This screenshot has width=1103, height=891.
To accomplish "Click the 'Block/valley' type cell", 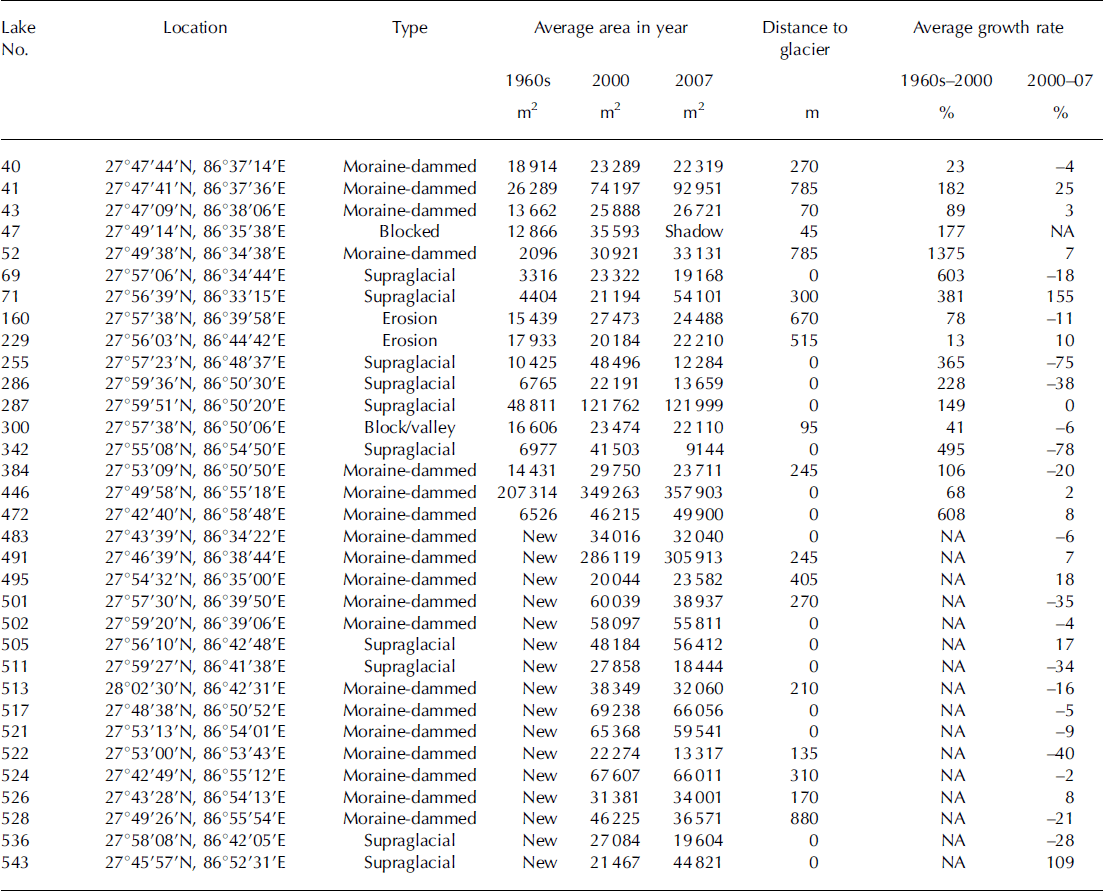I will (x=409, y=427).
